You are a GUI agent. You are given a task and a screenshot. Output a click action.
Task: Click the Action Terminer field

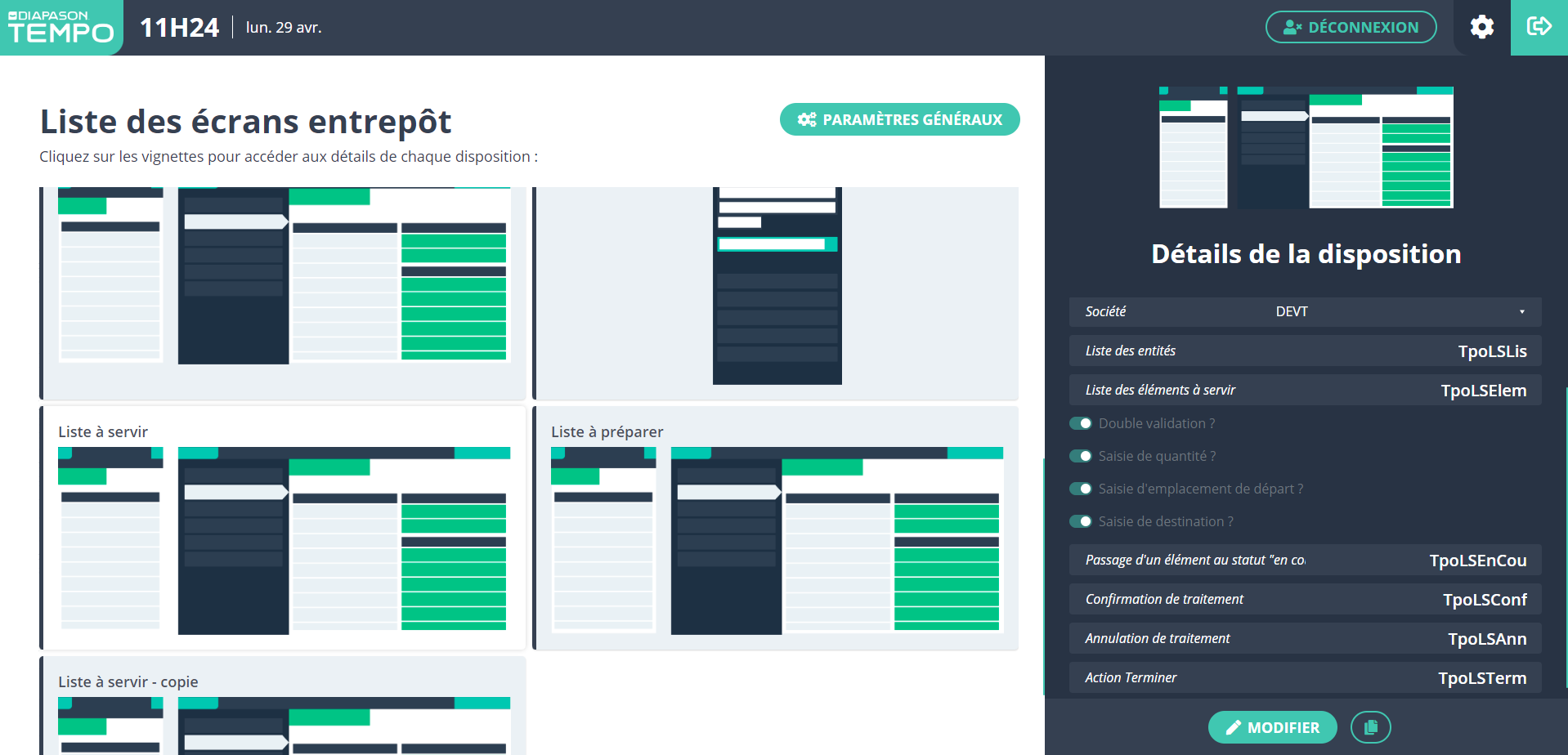point(1305,677)
